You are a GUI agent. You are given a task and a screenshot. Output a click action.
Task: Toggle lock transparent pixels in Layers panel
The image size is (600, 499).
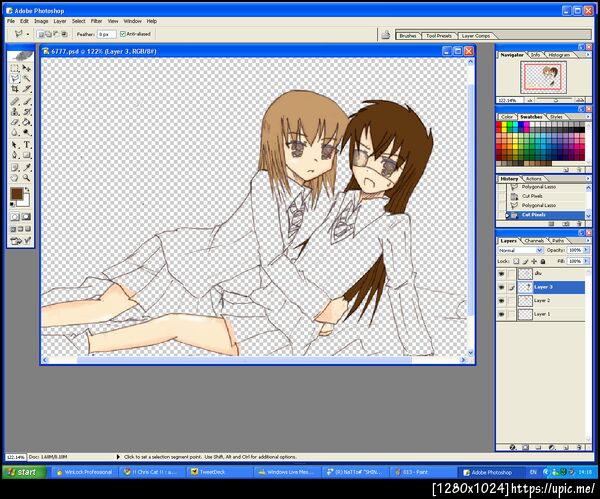(x=516, y=261)
